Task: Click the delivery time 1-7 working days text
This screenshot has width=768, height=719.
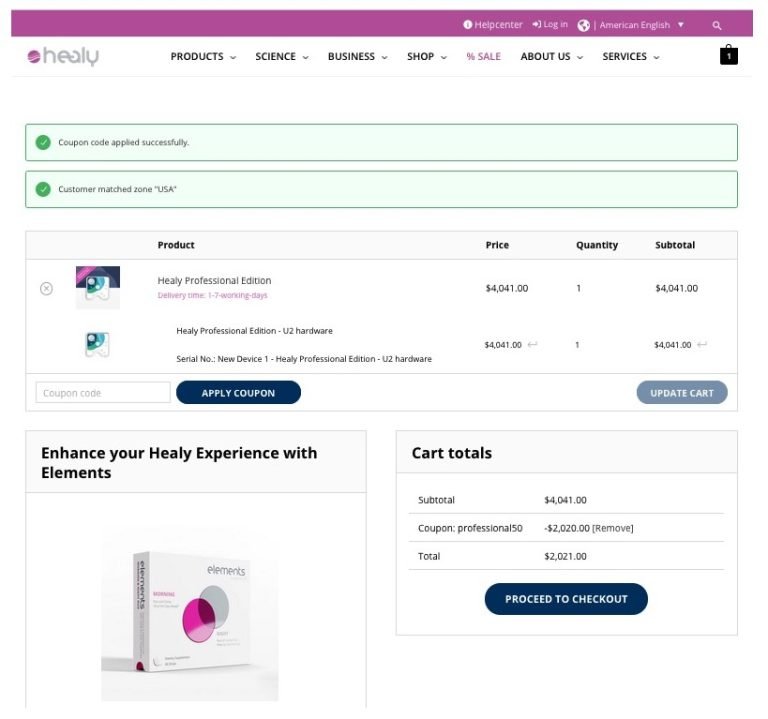Action: point(213,295)
